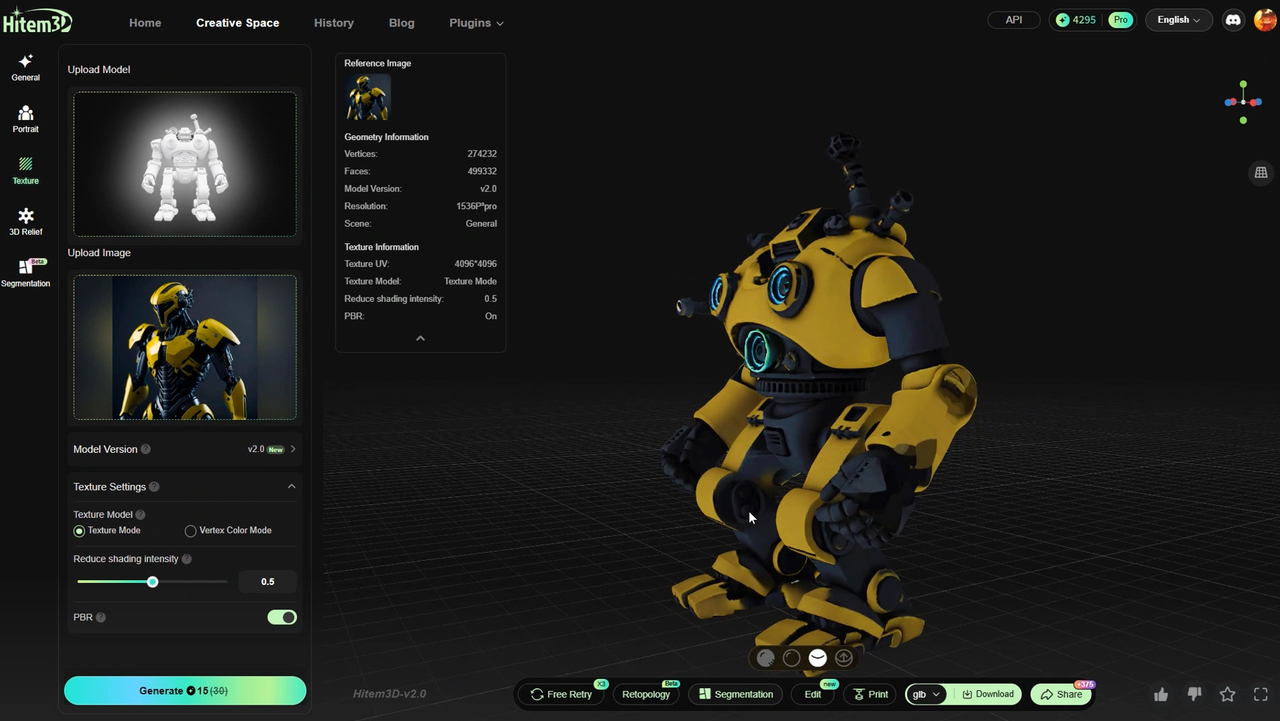Image resolution: width=1280 pixels, height=721 pixels.
Task: Click PBR help icon
Action: (x=101, y=618)
